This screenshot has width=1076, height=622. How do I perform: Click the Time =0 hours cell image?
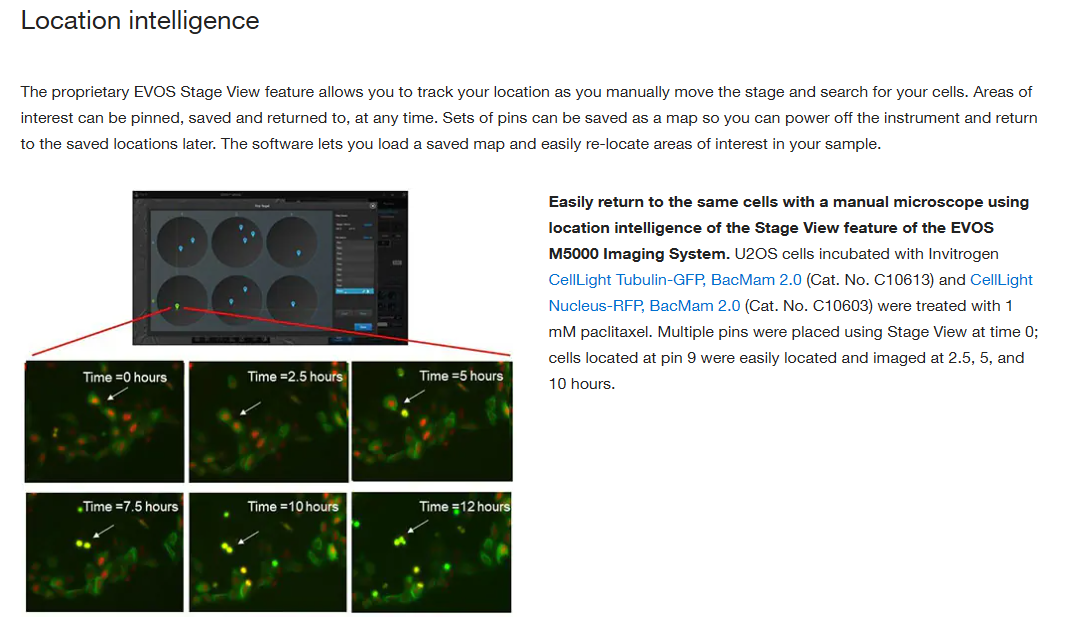(x=104, y=421)
